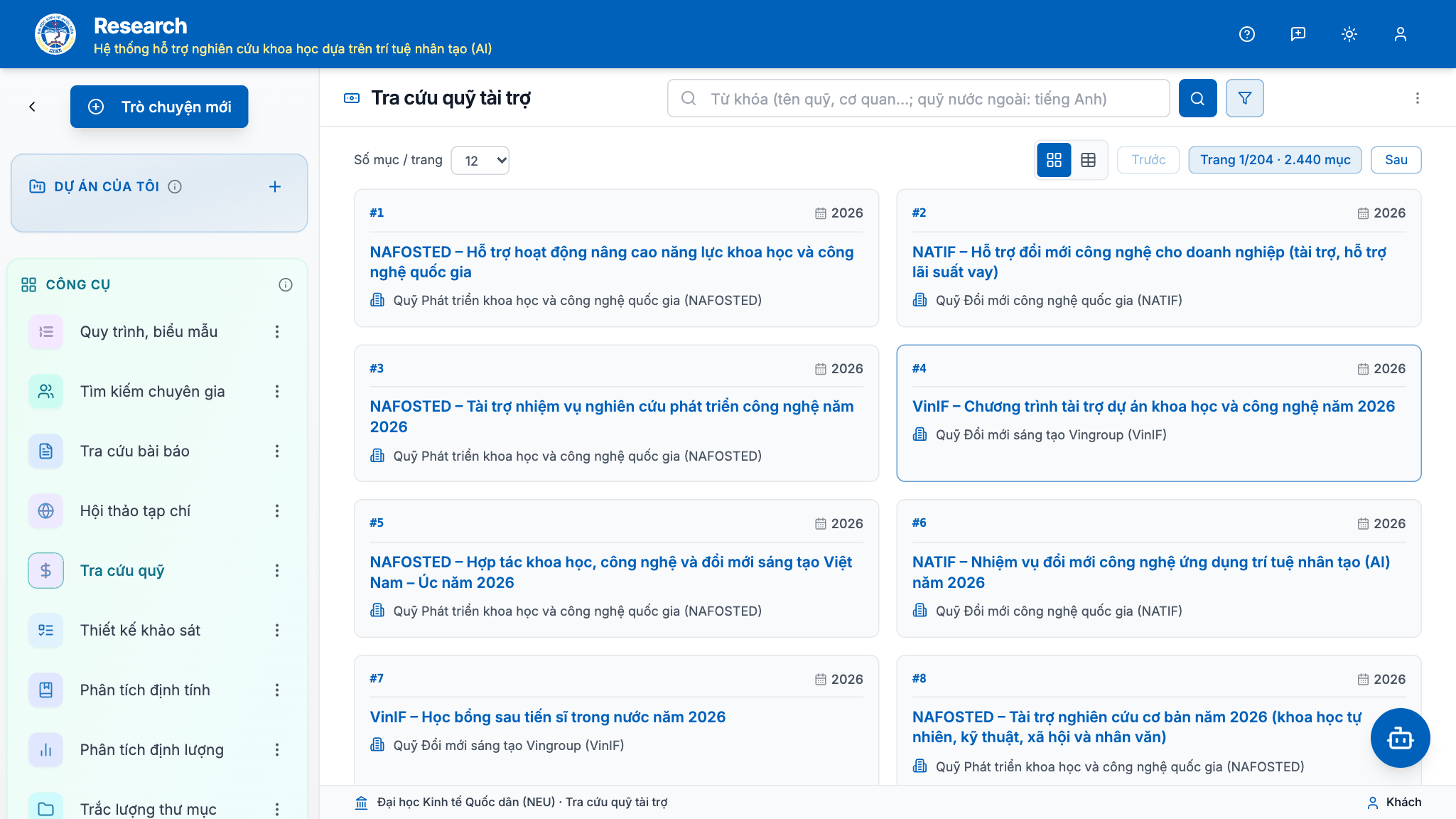
Task: Start a new chat with Trò chuyện mới
Action: pyautogui.click(x=159, y=107)
